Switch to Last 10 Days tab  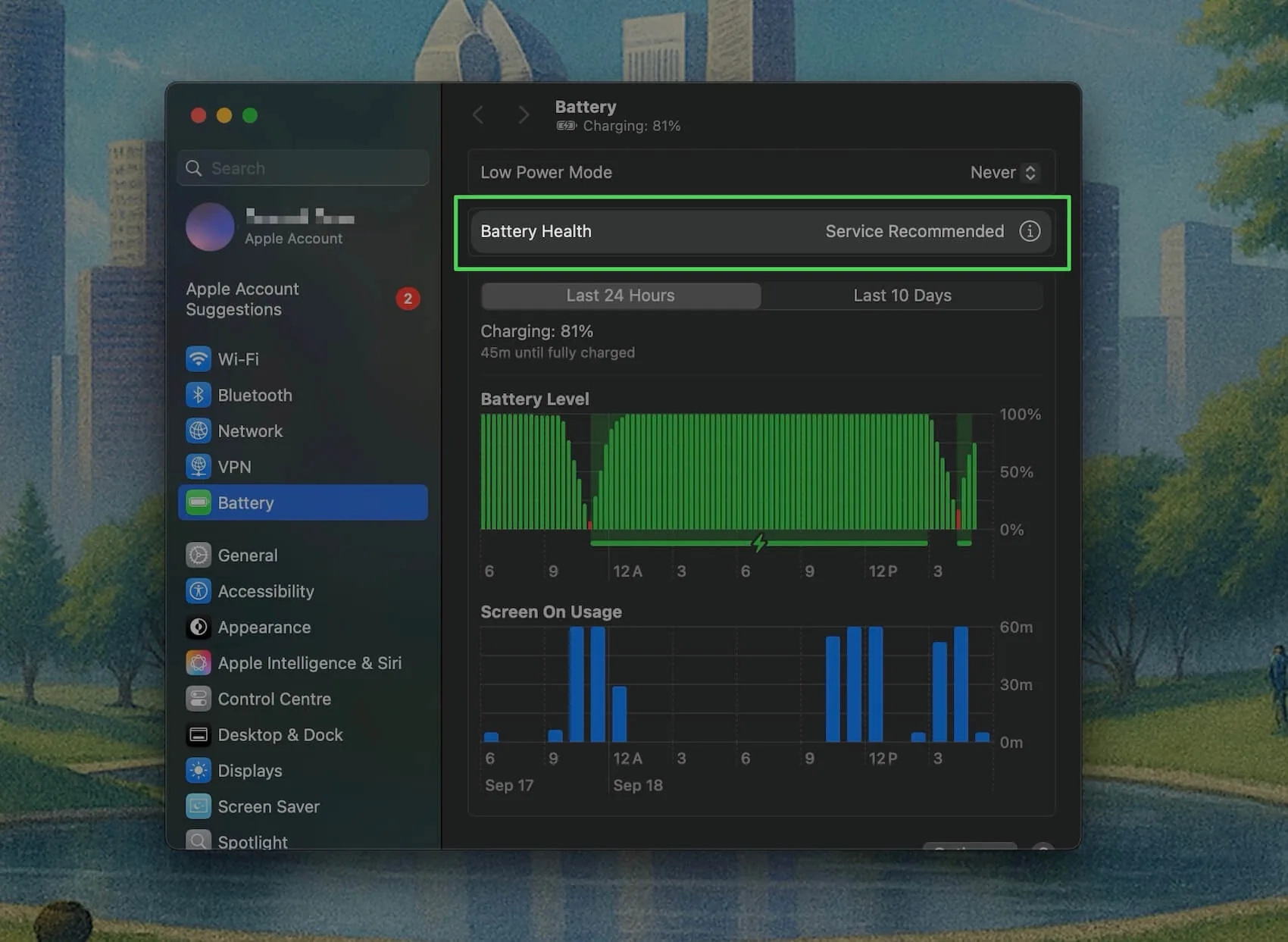coord(902,296)
